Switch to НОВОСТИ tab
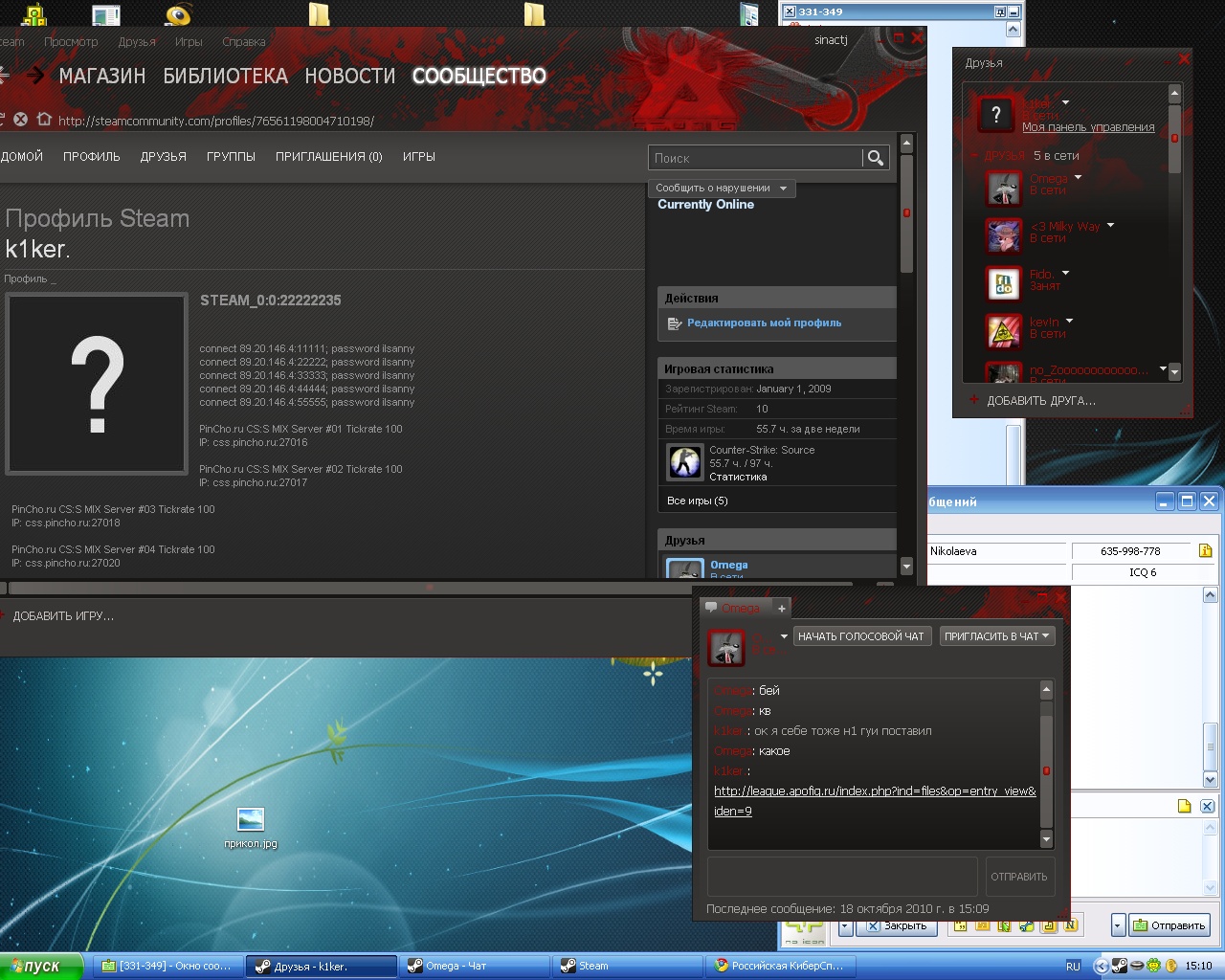This screenshot has width=1225, height=980. (x=350, y=76)
